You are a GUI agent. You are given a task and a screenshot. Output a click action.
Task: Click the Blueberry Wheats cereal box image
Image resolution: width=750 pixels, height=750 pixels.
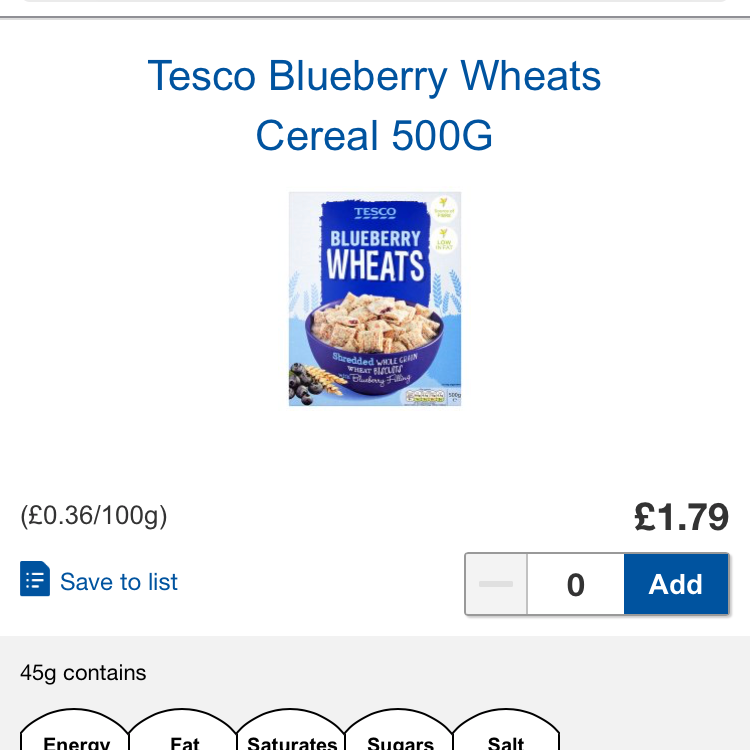(375, 298)
